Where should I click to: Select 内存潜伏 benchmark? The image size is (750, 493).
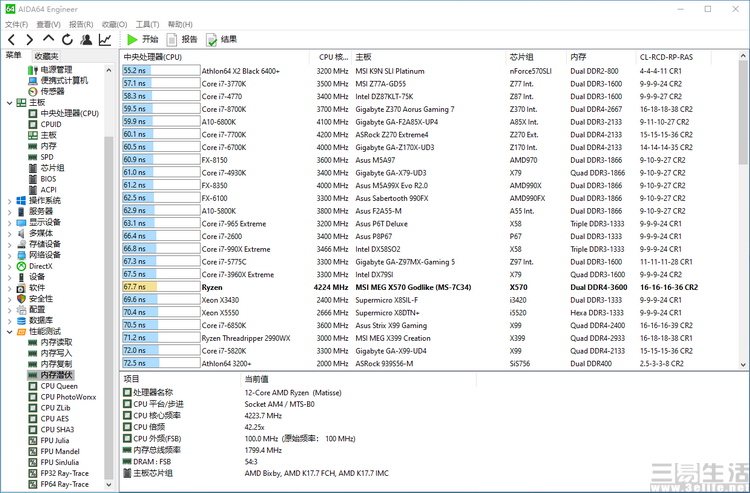click(x=50, y=375)
